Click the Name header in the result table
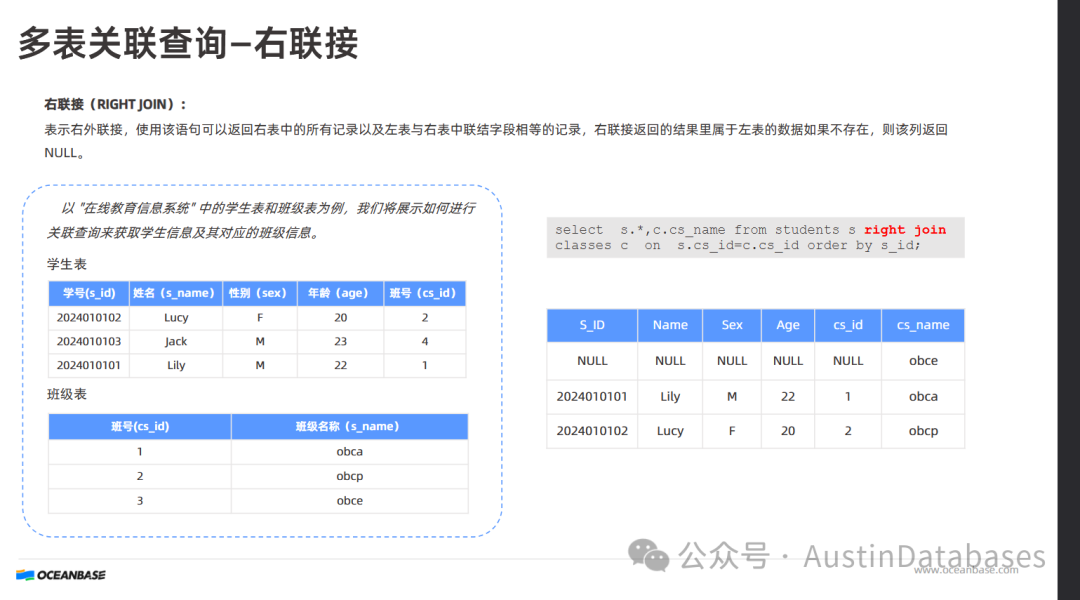 tap(670, 325)
